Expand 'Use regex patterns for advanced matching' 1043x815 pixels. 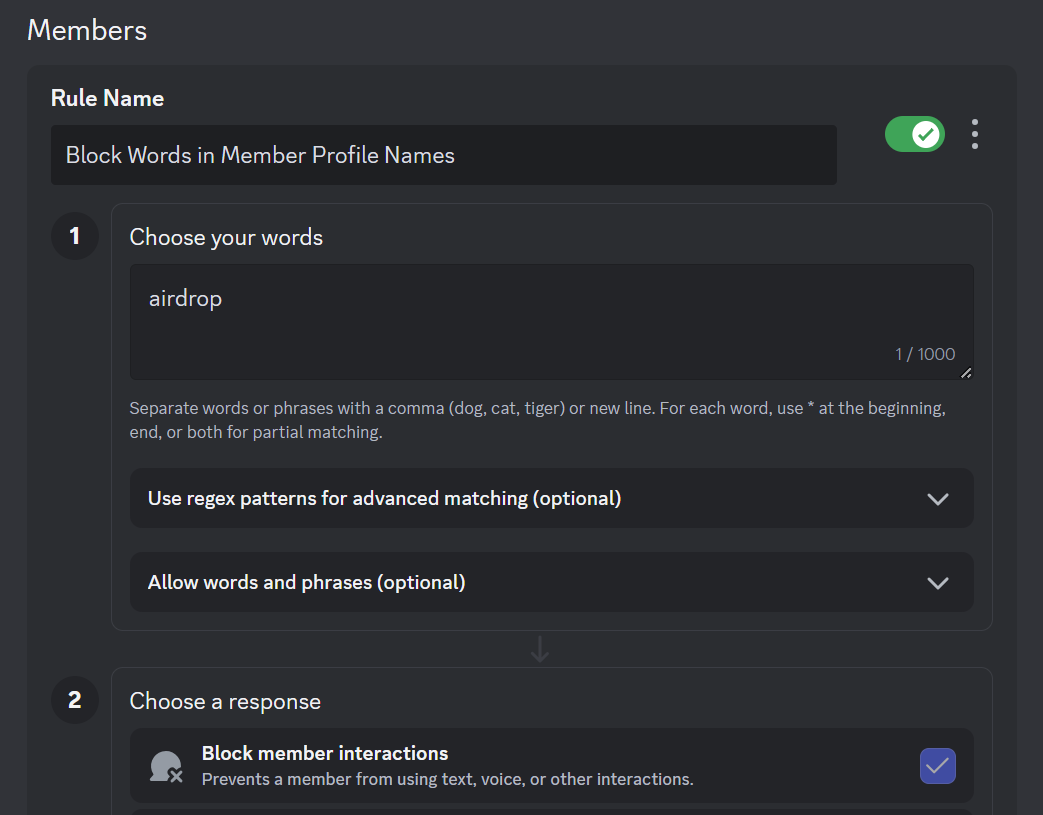pos(384,498)
